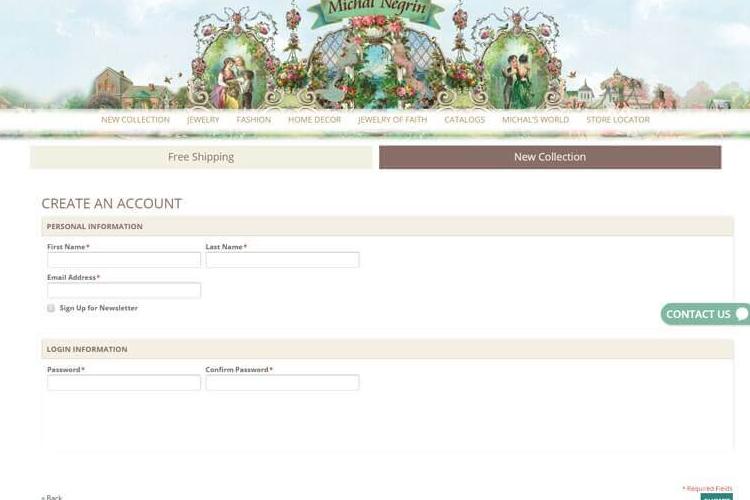Screen dimensions: 750x500
Task: Click into the Email Address field
Action: click(x=124, y=290)
